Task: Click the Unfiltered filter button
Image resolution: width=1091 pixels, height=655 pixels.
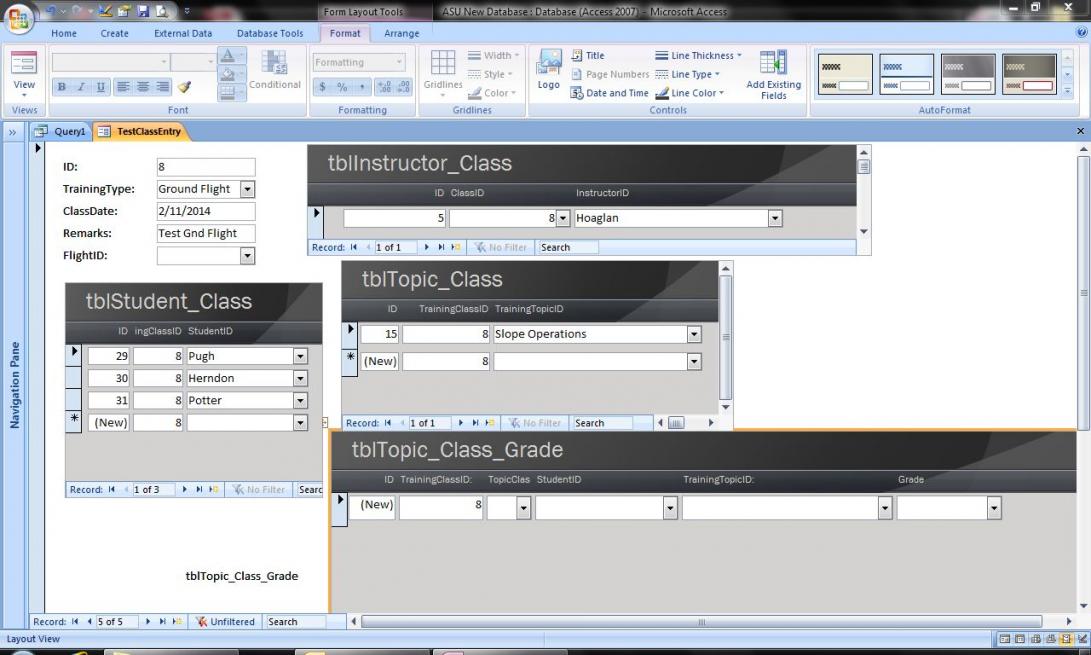Action: 225,622
